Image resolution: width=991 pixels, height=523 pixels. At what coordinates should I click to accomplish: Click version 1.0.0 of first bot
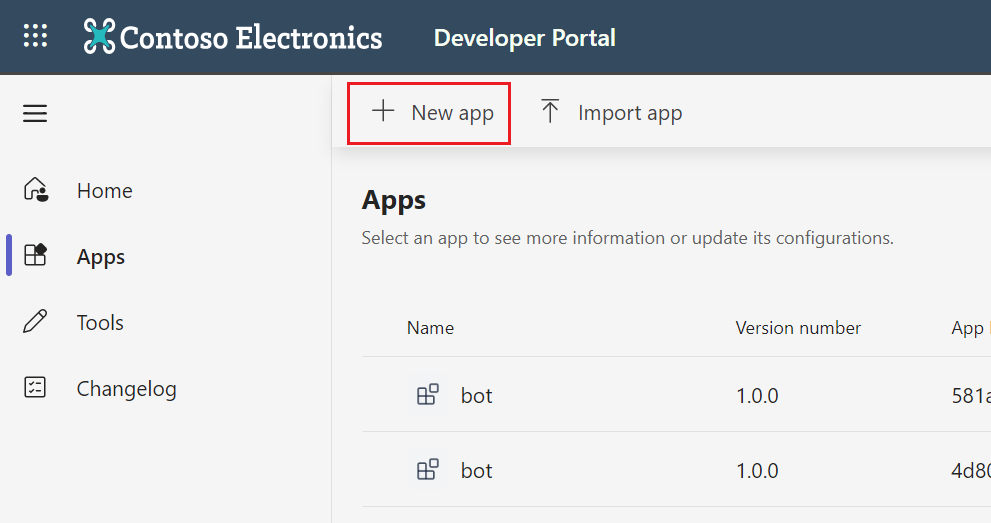pos(757,396)
